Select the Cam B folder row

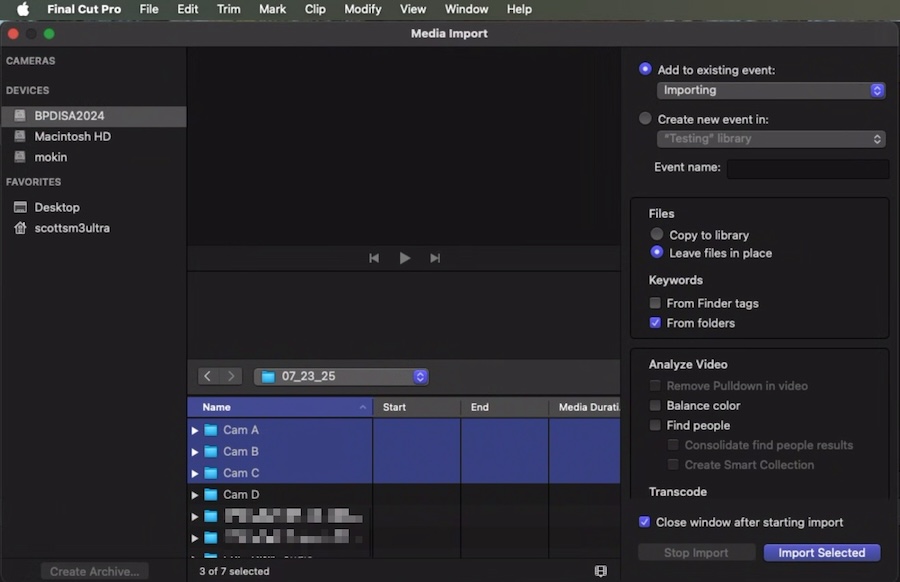coord(404,452)
